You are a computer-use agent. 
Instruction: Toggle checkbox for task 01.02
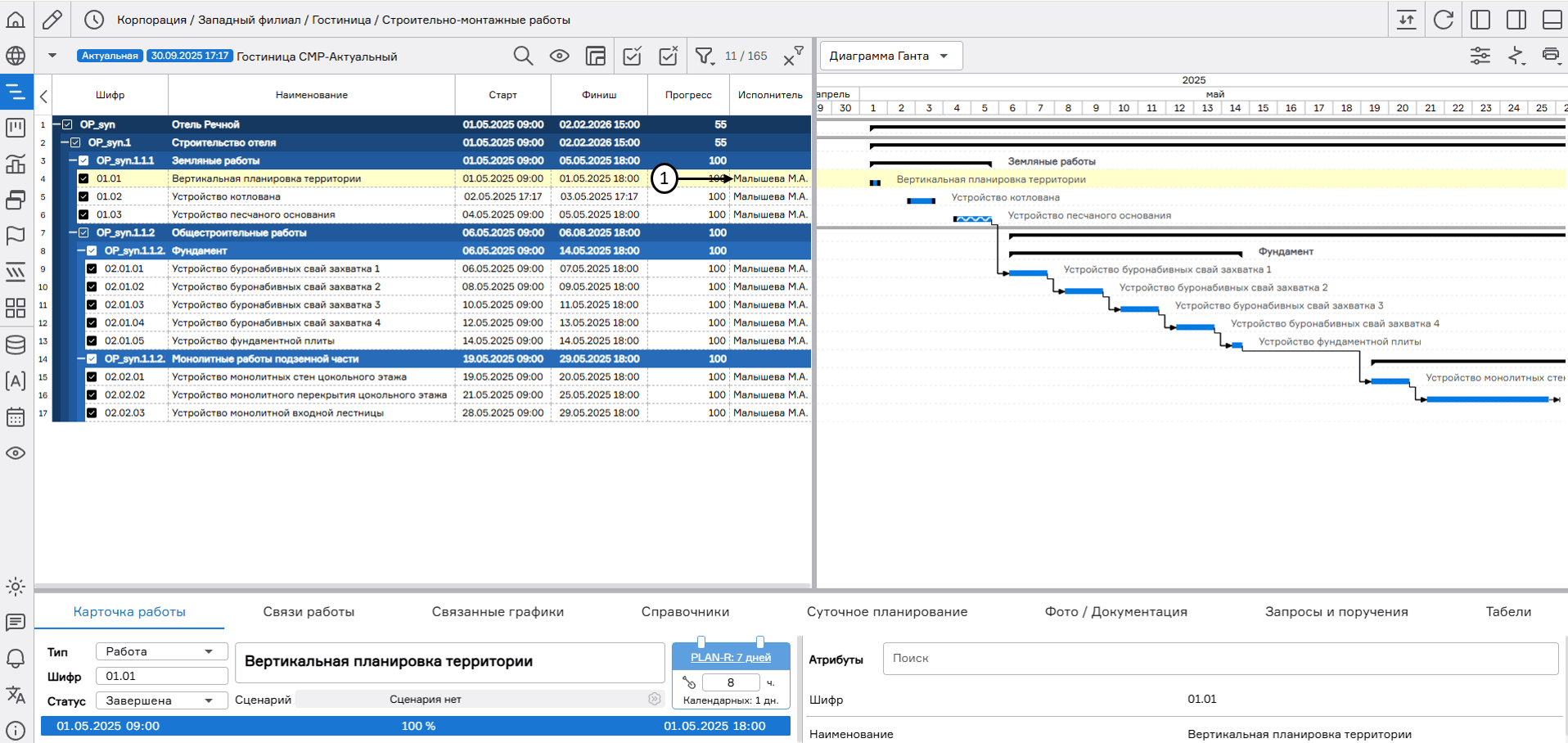83,196
